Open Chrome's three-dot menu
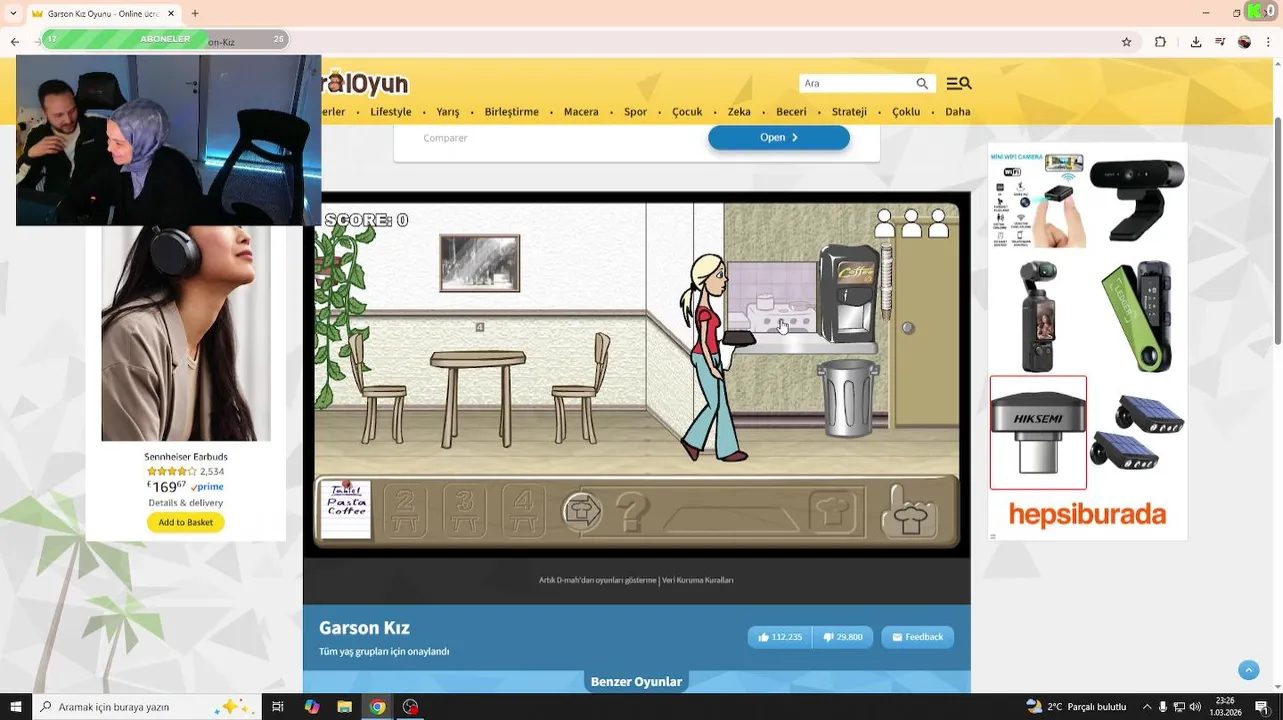1283x720 pixels. coord(1270,42)
